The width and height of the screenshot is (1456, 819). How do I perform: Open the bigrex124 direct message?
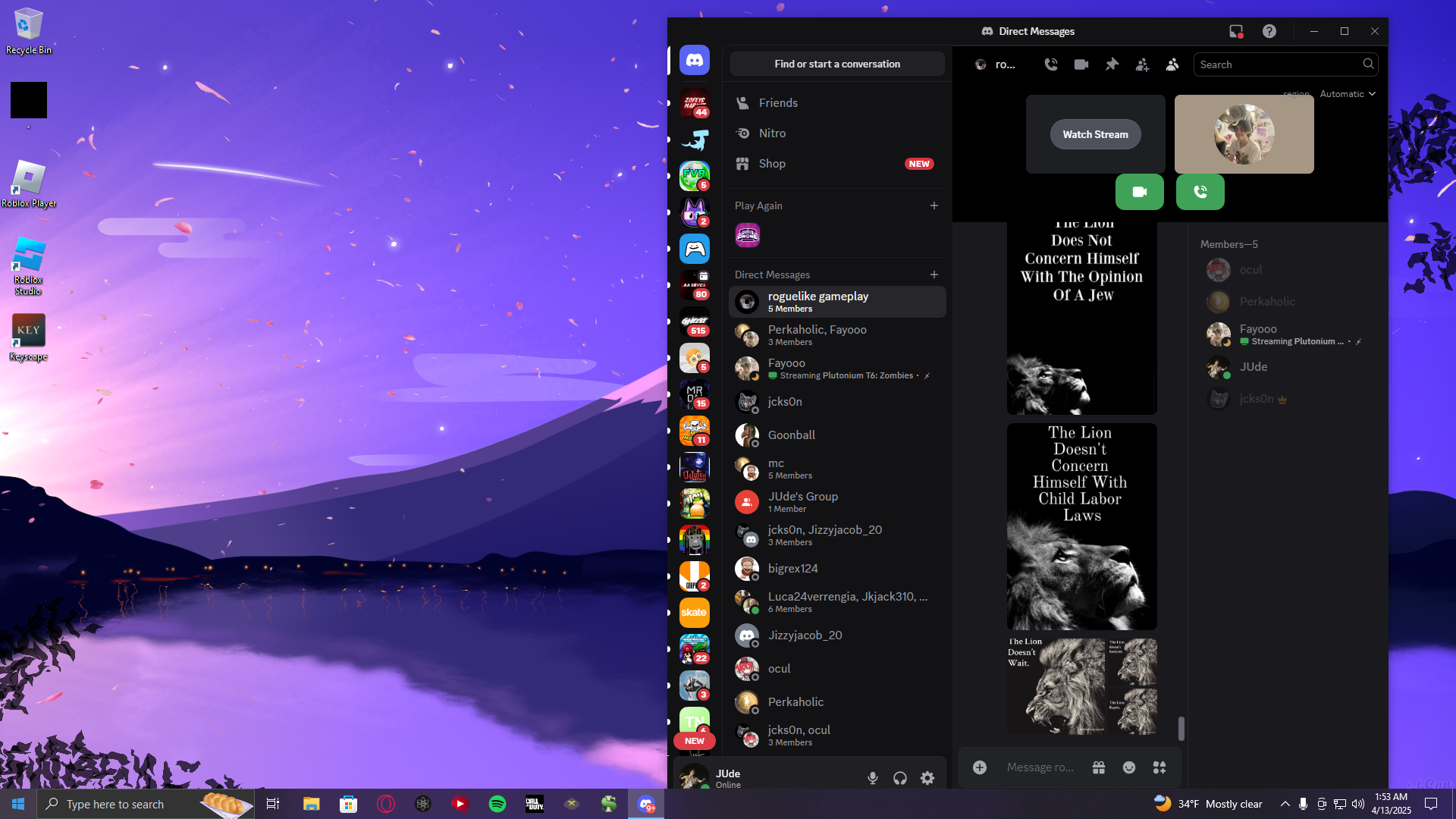click(837, 569)
